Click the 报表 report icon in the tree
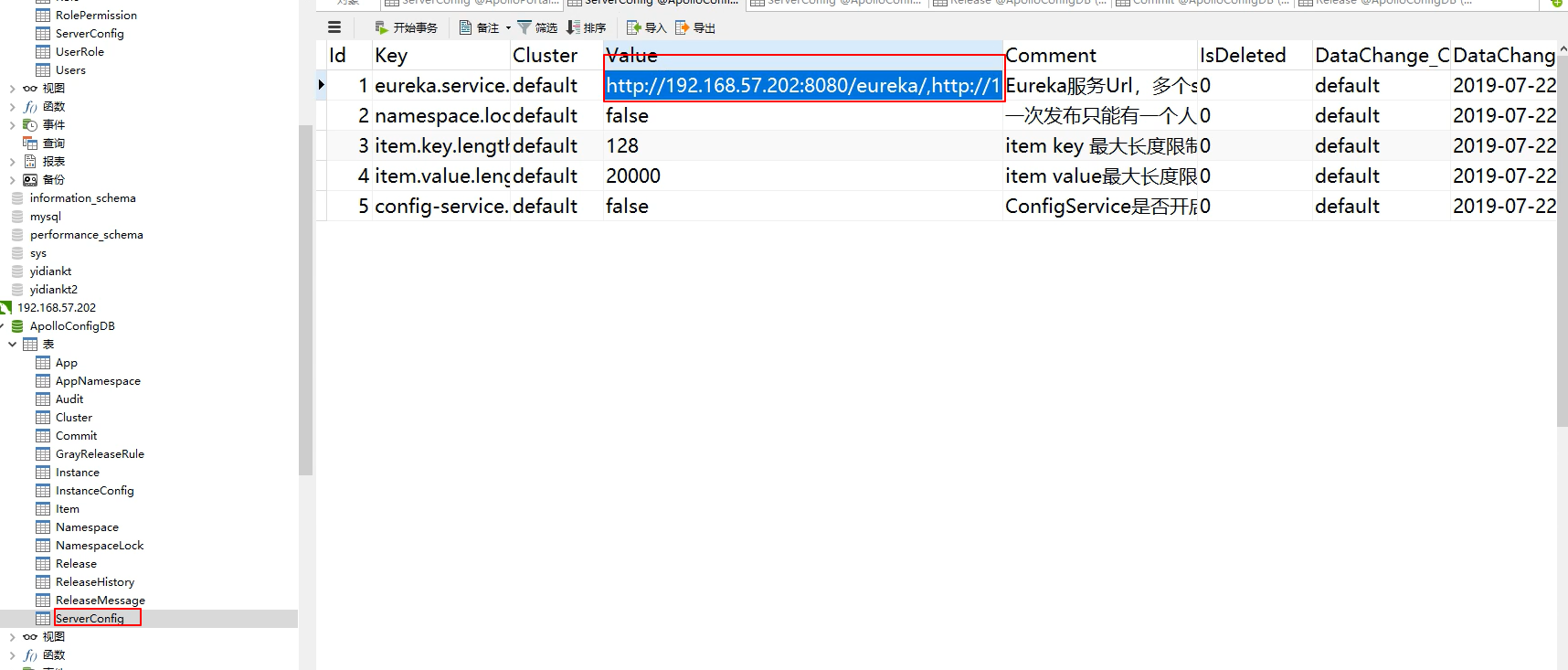Viewport: 1568px width, 670px height. pyautogui.click(x=30, y=161)
